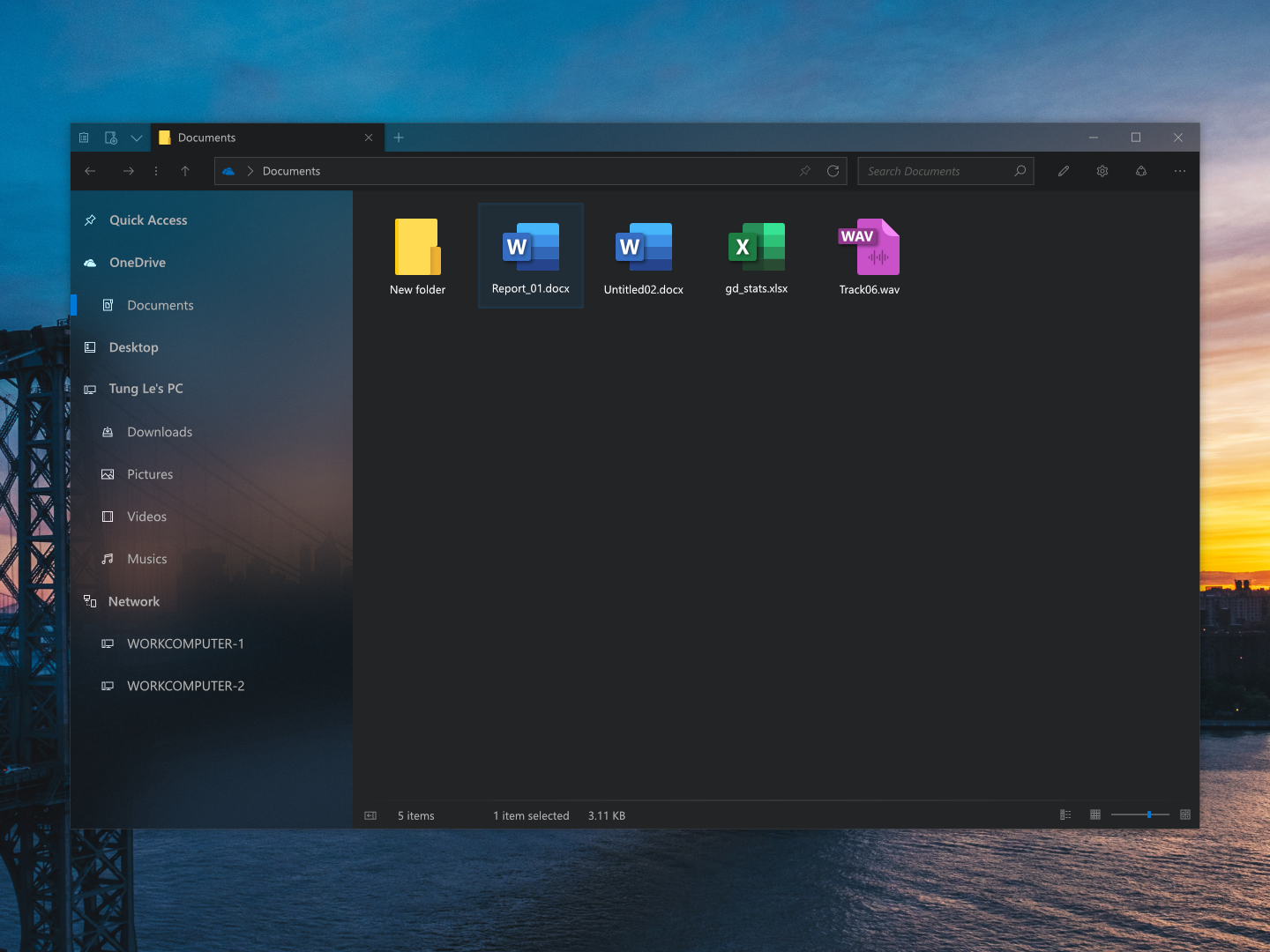Go back using the back arrow

90,170
